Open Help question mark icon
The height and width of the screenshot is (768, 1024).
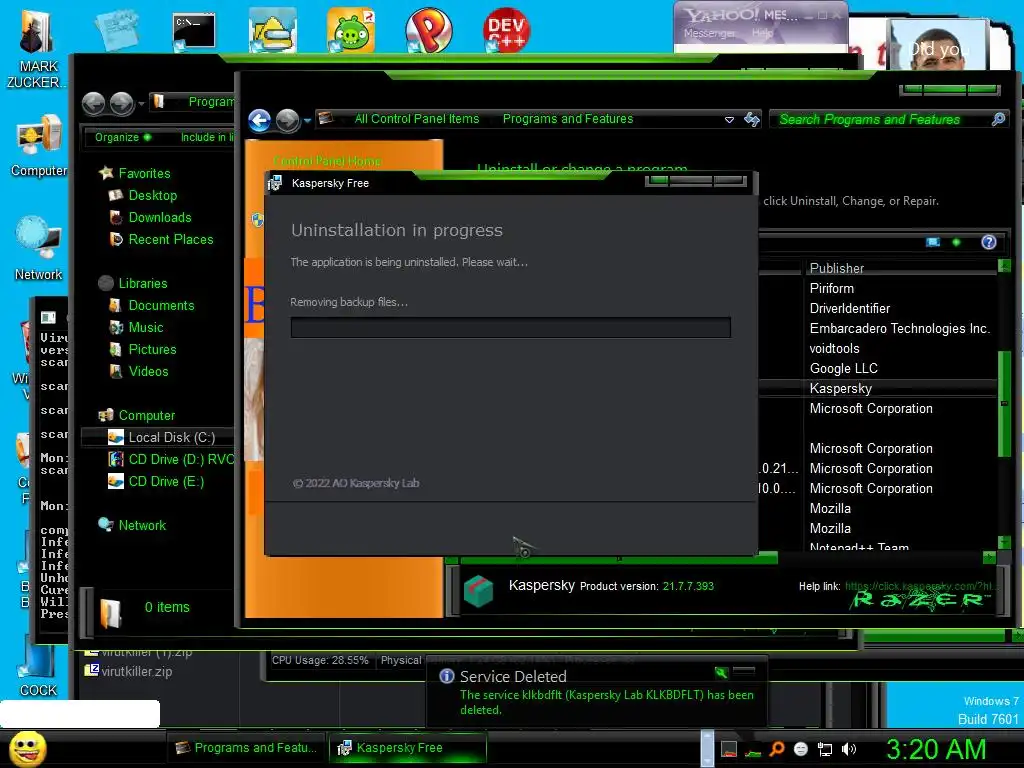point(989,242)
